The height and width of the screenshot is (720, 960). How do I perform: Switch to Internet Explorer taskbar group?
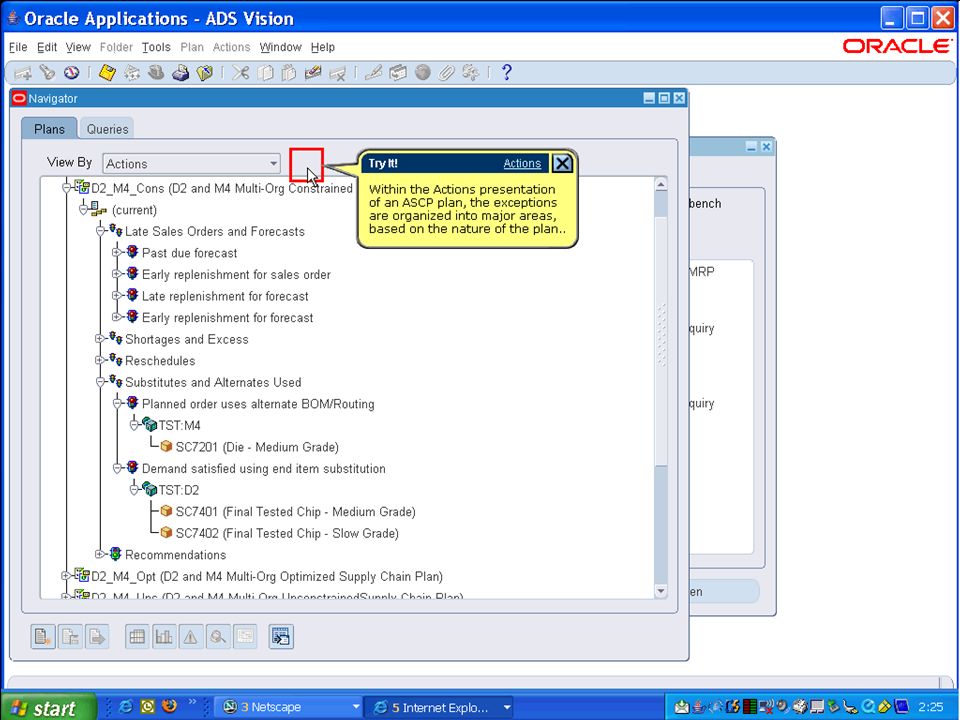tap(439, 707)
